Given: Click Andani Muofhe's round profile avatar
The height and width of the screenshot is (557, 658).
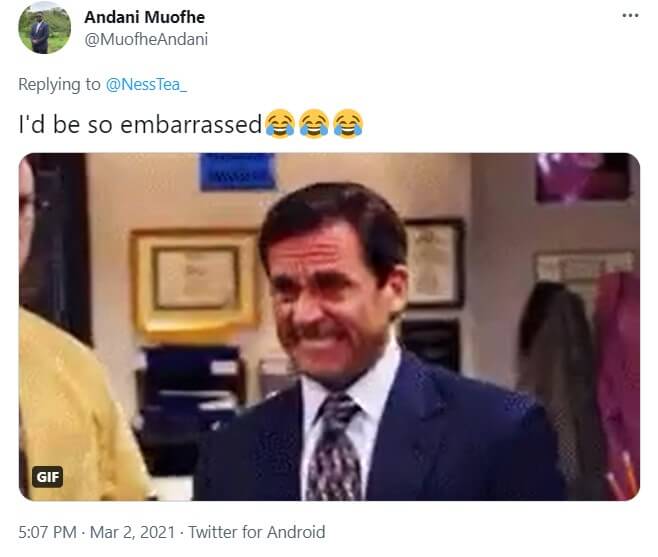Looking at the screenshot, I should pos(44,28).
